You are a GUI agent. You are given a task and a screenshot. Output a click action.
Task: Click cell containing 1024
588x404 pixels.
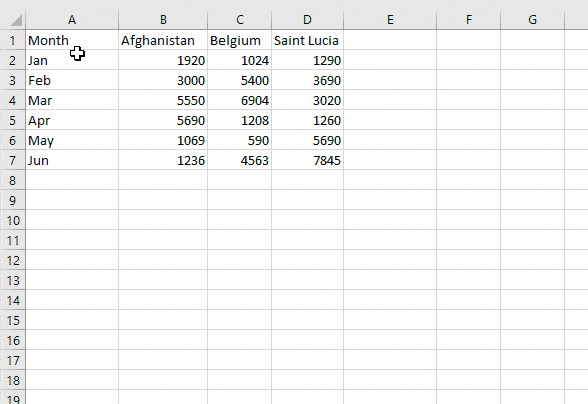tap(240, 60)
